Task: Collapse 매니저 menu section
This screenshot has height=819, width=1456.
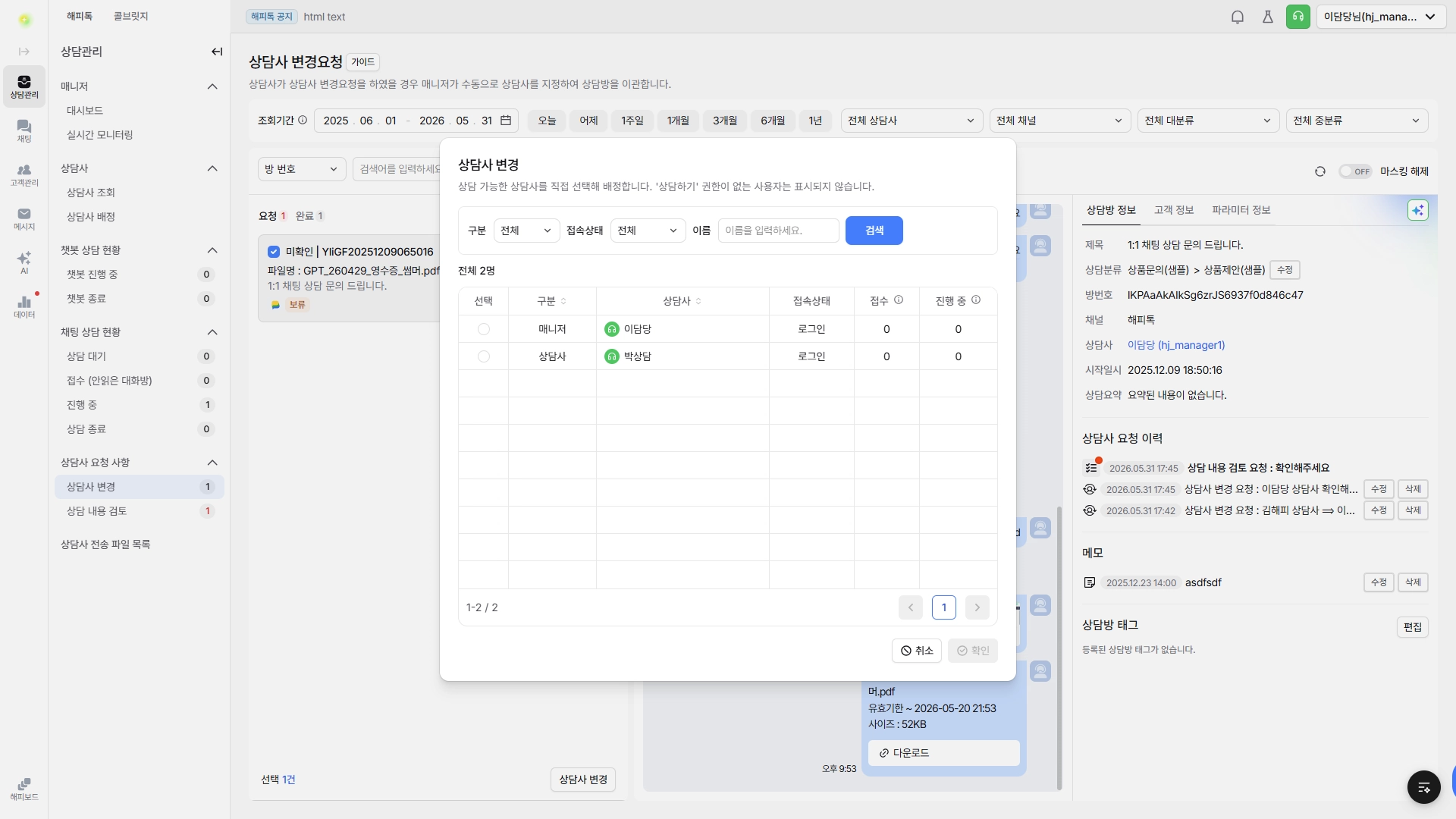Action: [212, 86]
